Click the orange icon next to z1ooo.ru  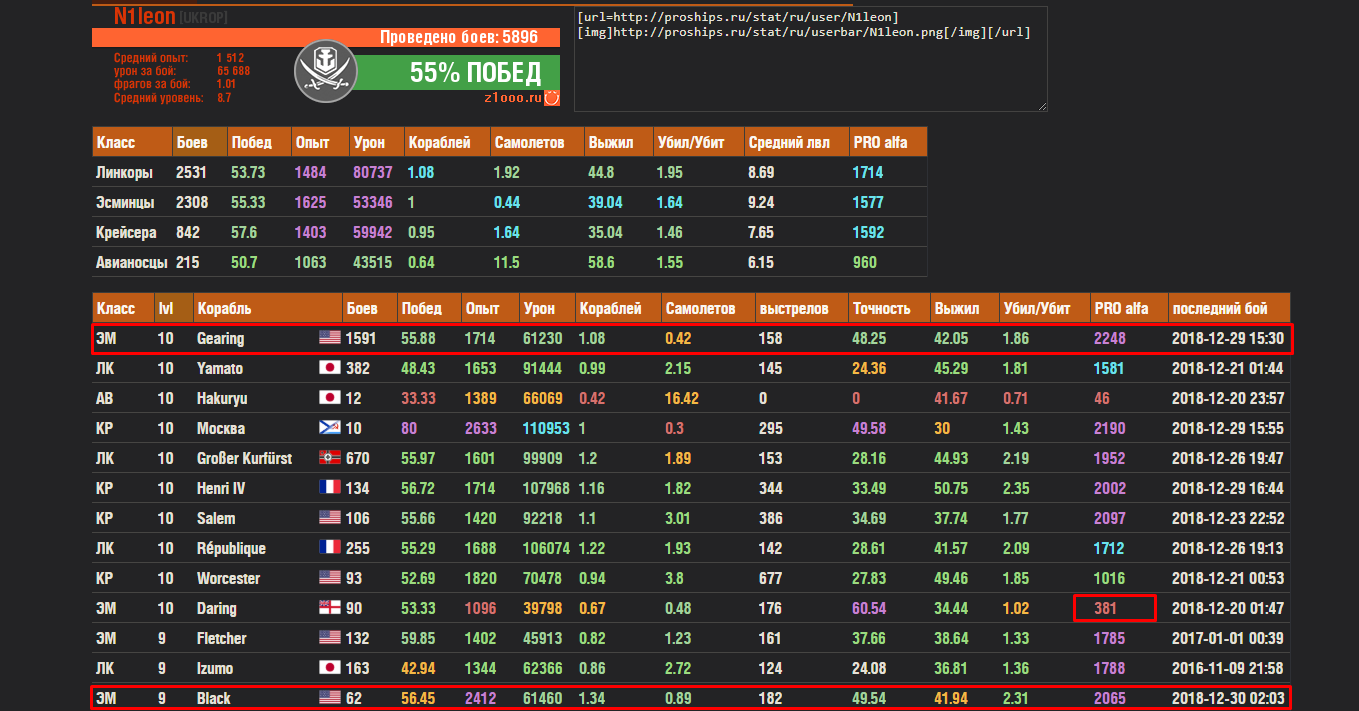552,98
